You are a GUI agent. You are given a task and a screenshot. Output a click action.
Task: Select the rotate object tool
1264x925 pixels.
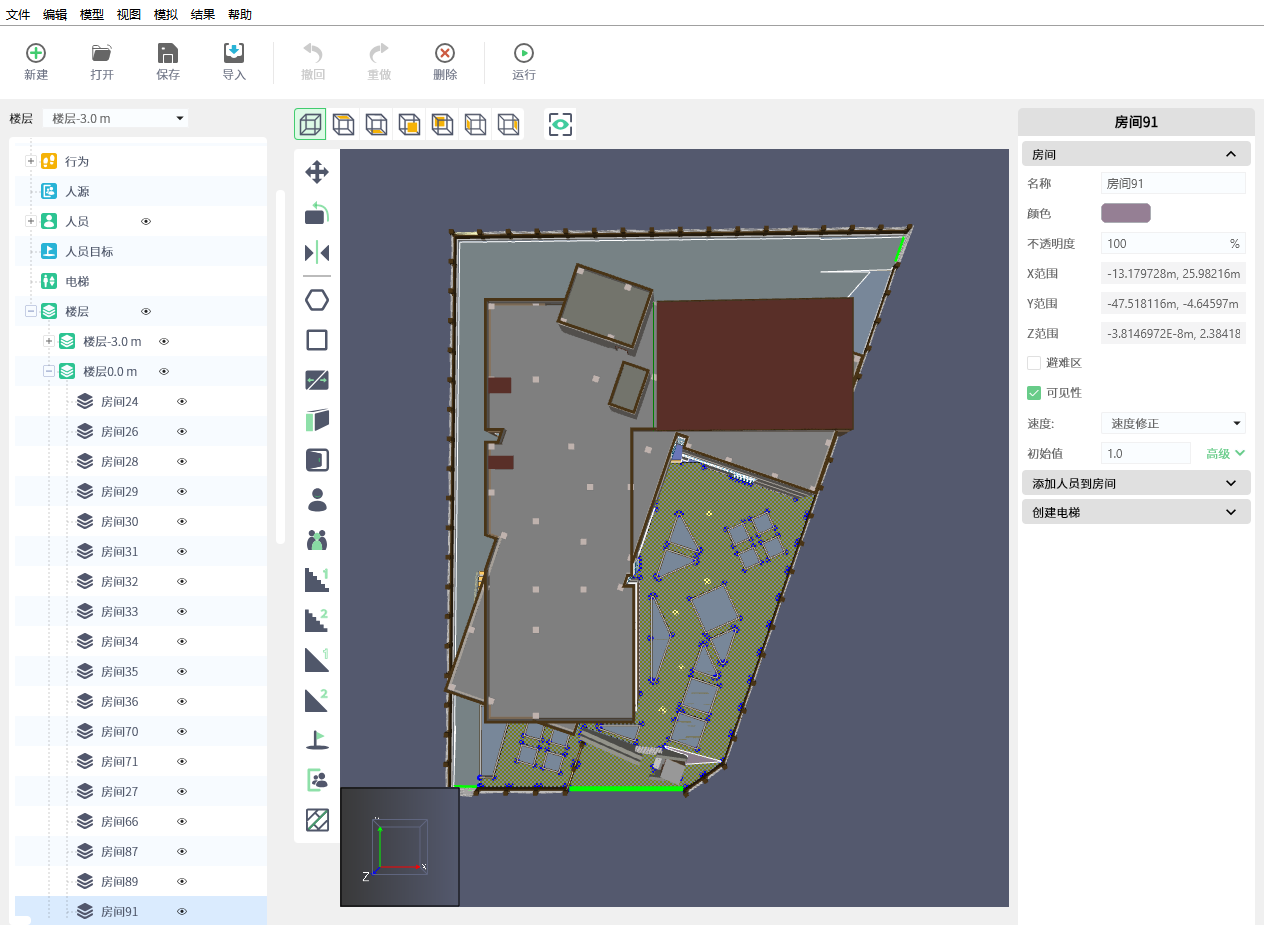(x=317, y=213)
